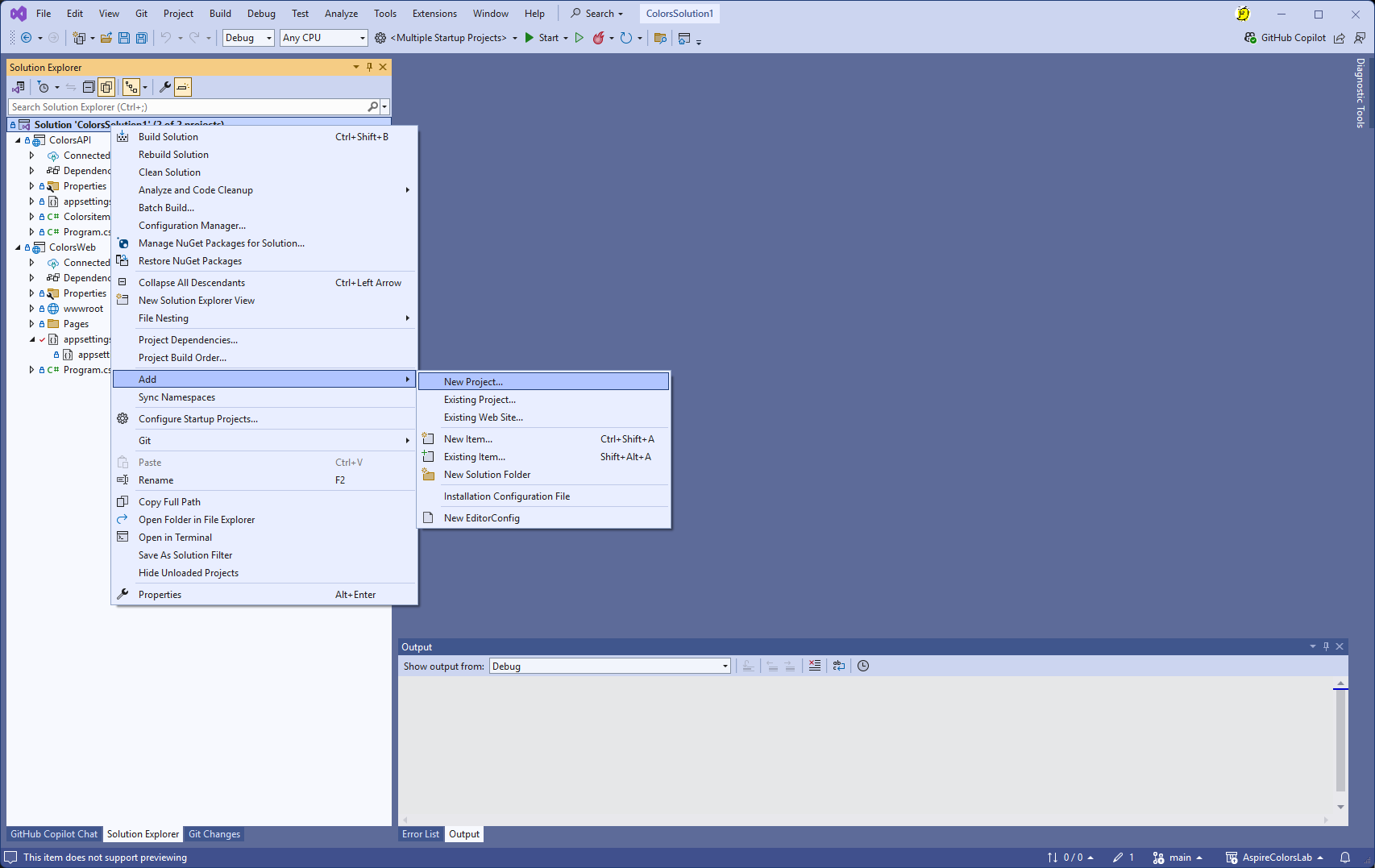Viewport: 1375px width, 868px height.
Task: Collapse the ColorsWeb project node
Action: 18,247
